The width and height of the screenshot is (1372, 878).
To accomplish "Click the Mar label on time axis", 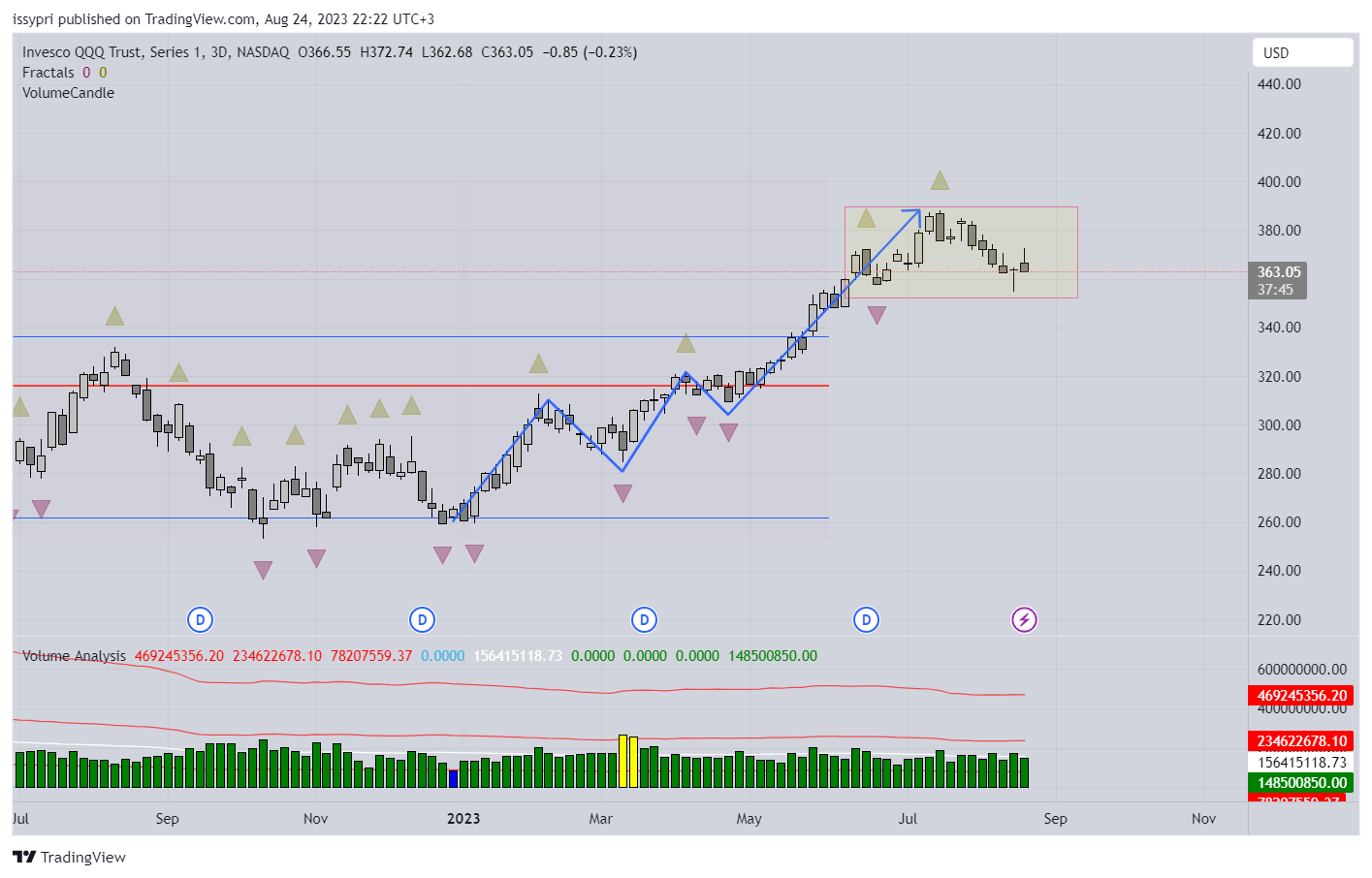I will pyautogui.click(x=601, y=819).
